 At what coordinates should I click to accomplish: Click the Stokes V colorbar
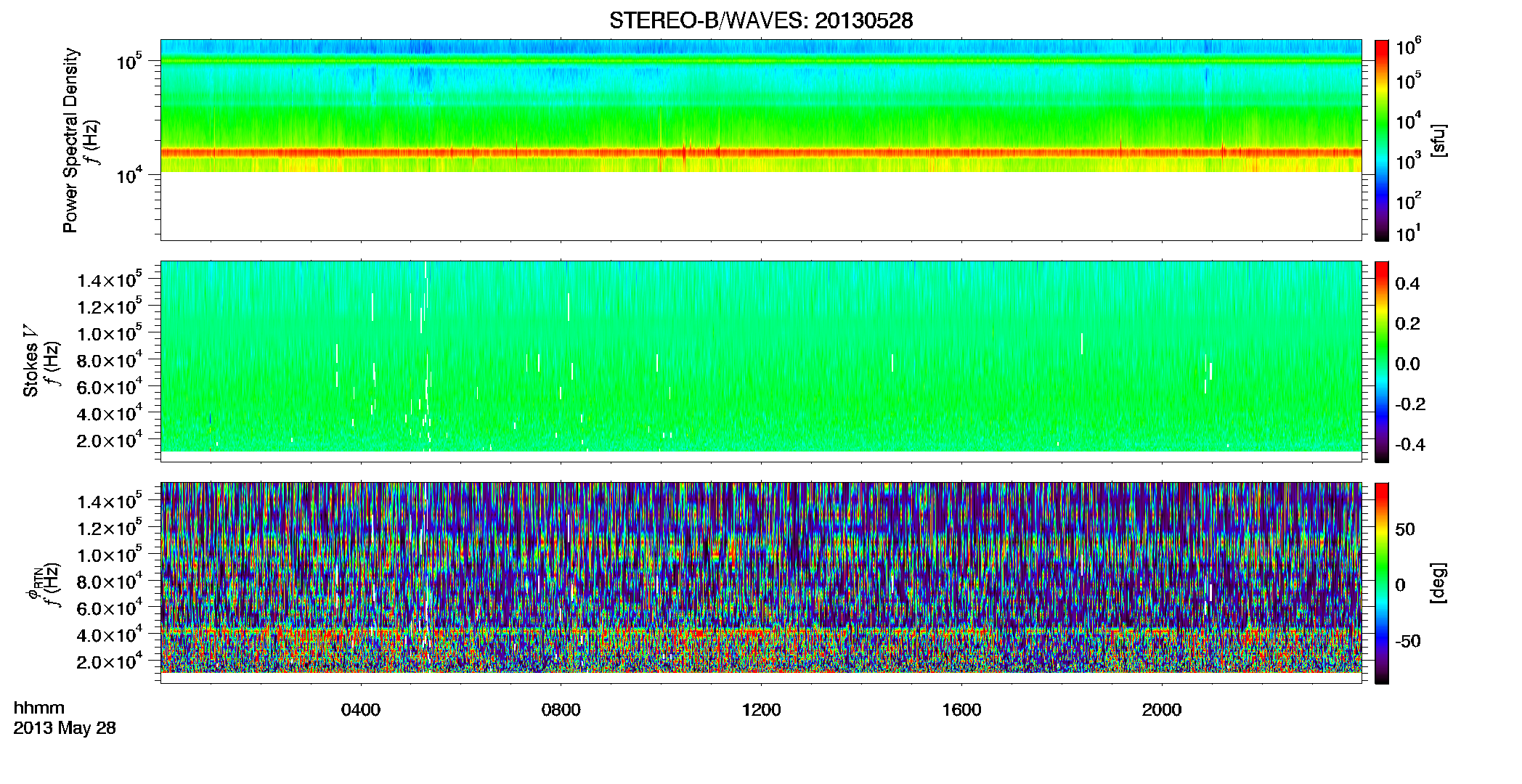click(x=1382, y=362)
